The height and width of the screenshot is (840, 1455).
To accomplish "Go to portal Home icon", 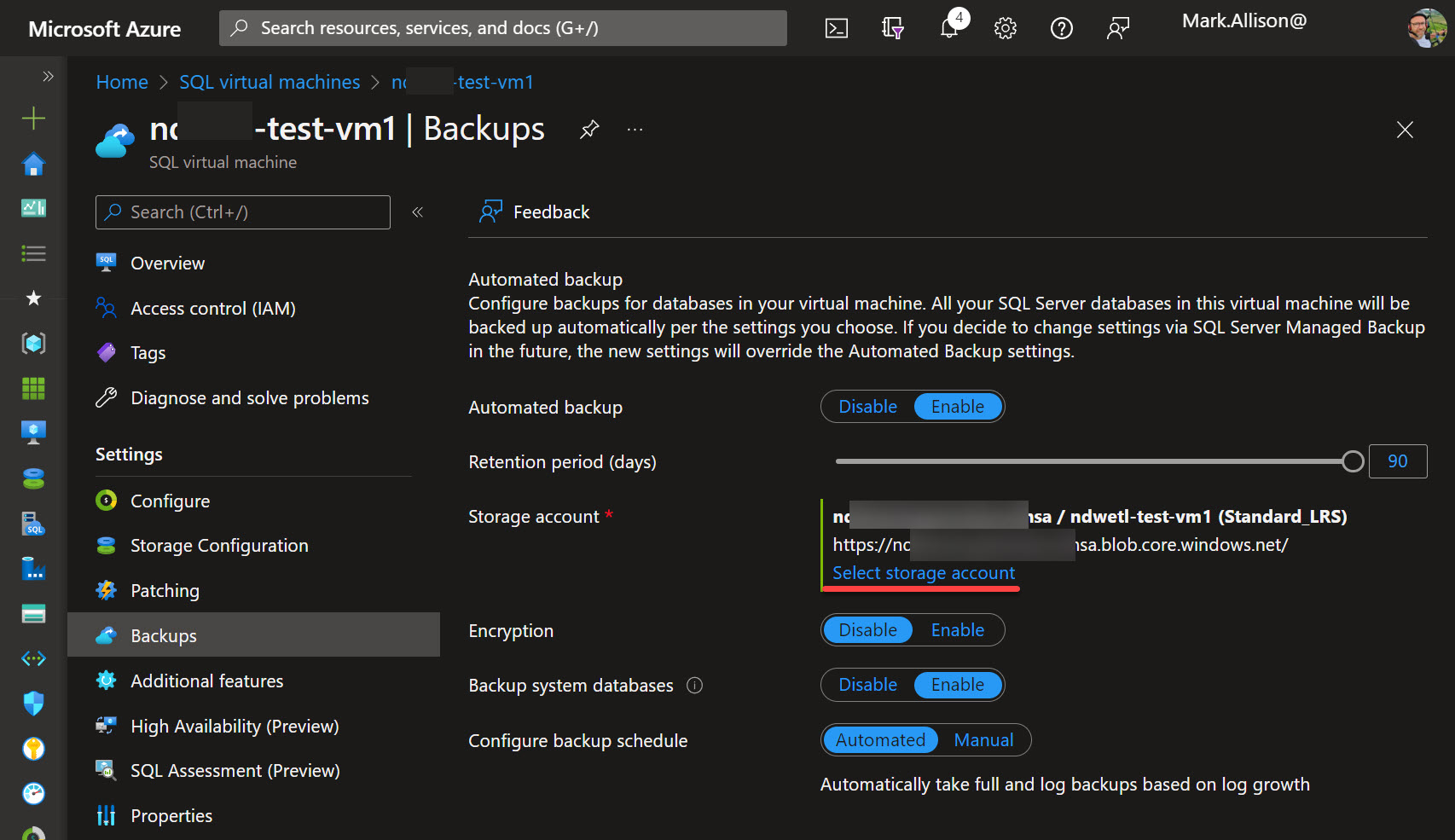I will [x=33, y=164].
